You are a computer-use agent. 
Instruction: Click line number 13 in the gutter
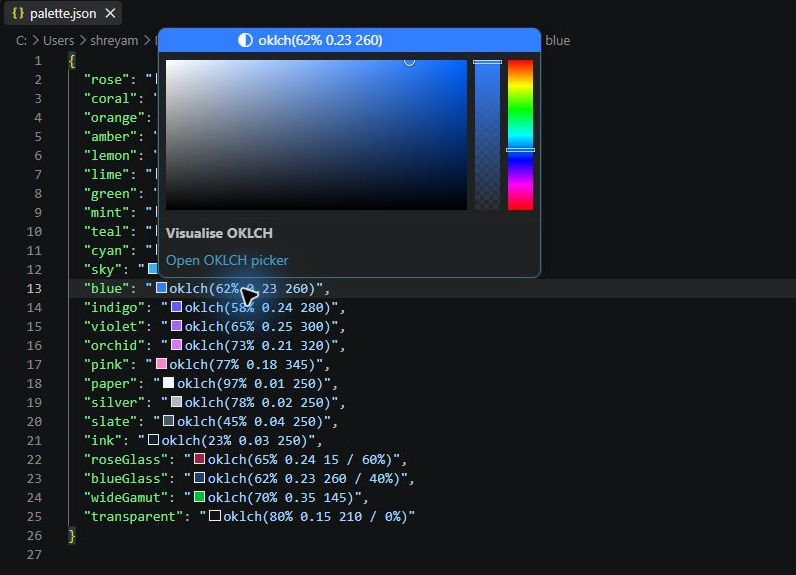pyautogui.click(x=34, y=288)
